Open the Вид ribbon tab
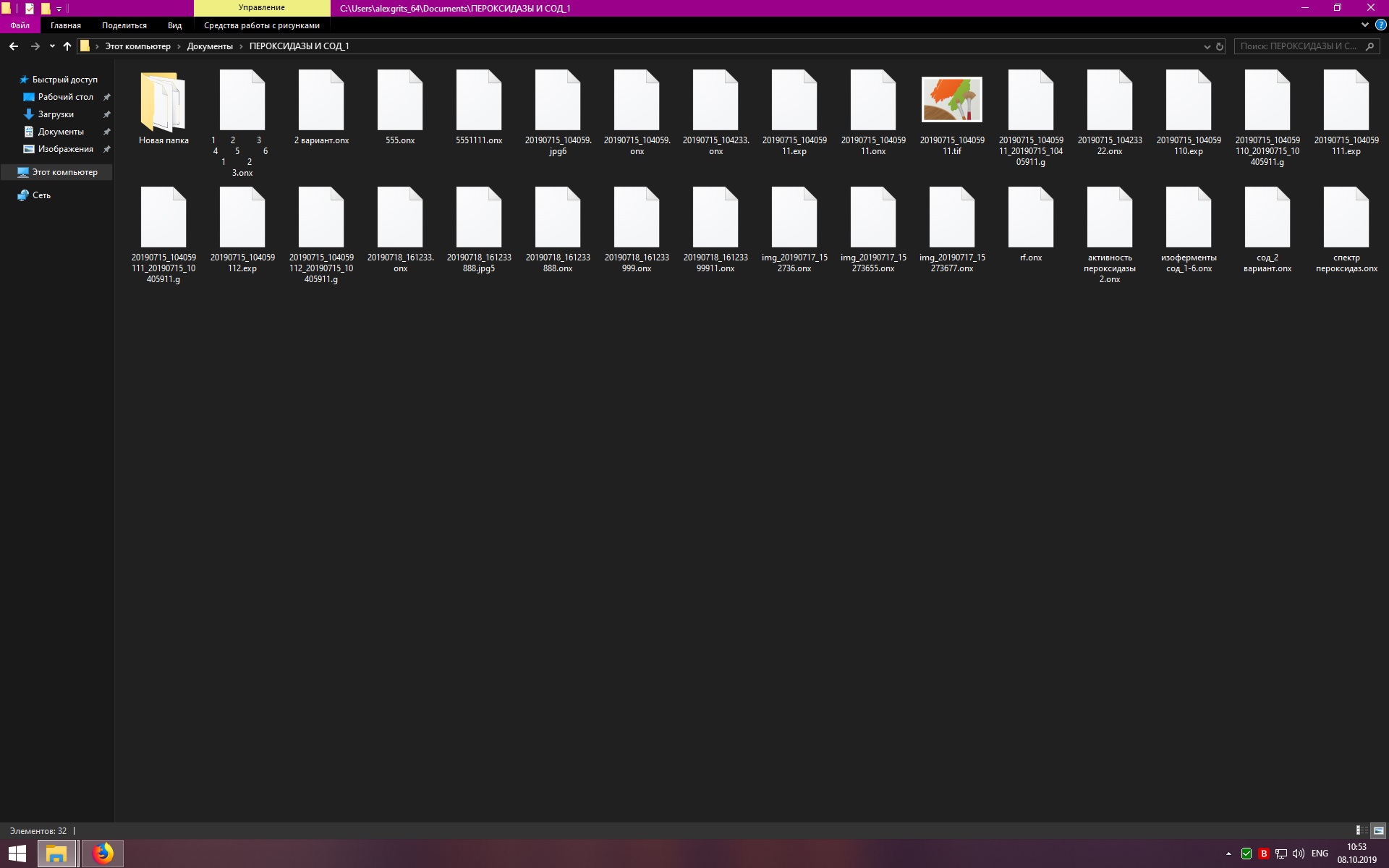Image resolution: width=1389 pixels, height=868 pixels. coord(174,25)
